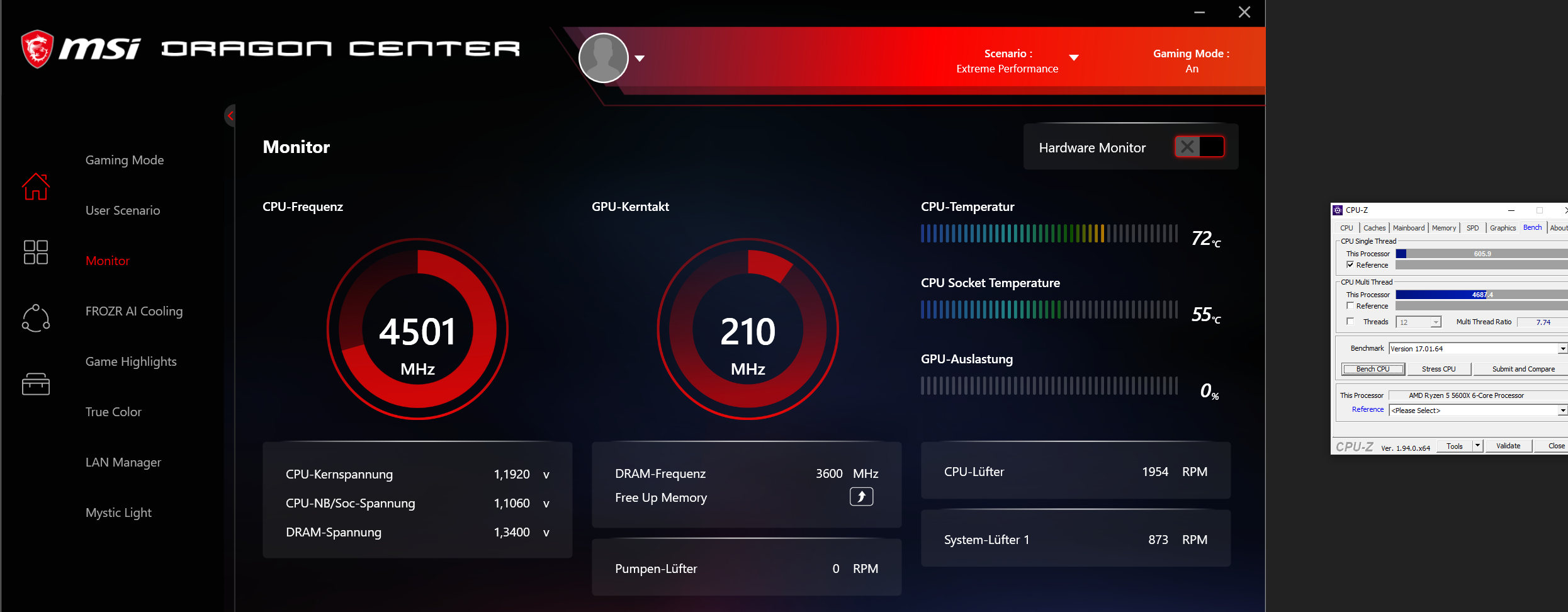Click the AMD Ryzen 5 5600X processor field

click(1477, 395)
